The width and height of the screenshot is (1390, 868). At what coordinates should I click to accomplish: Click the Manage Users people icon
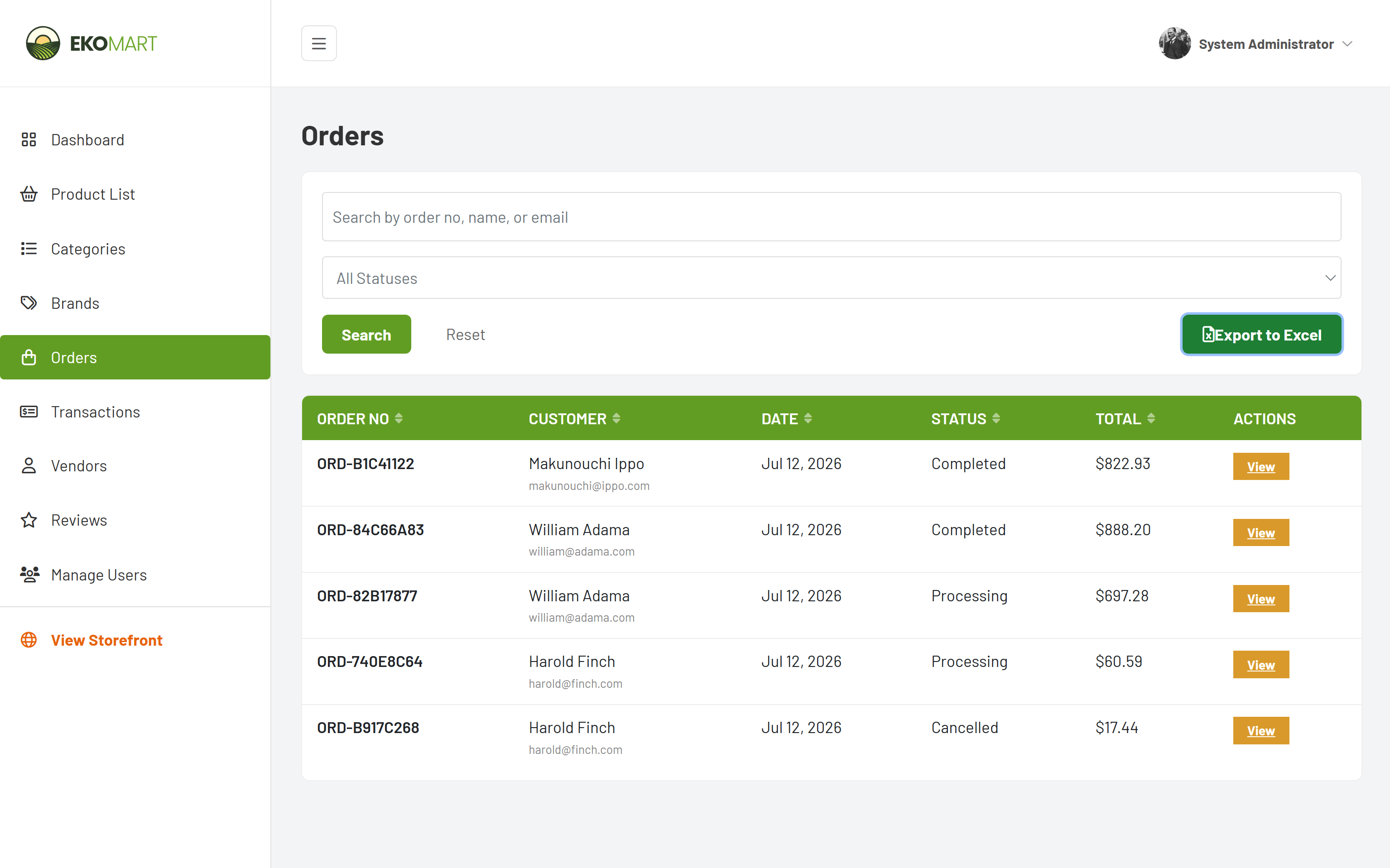[x=29, y=574]
